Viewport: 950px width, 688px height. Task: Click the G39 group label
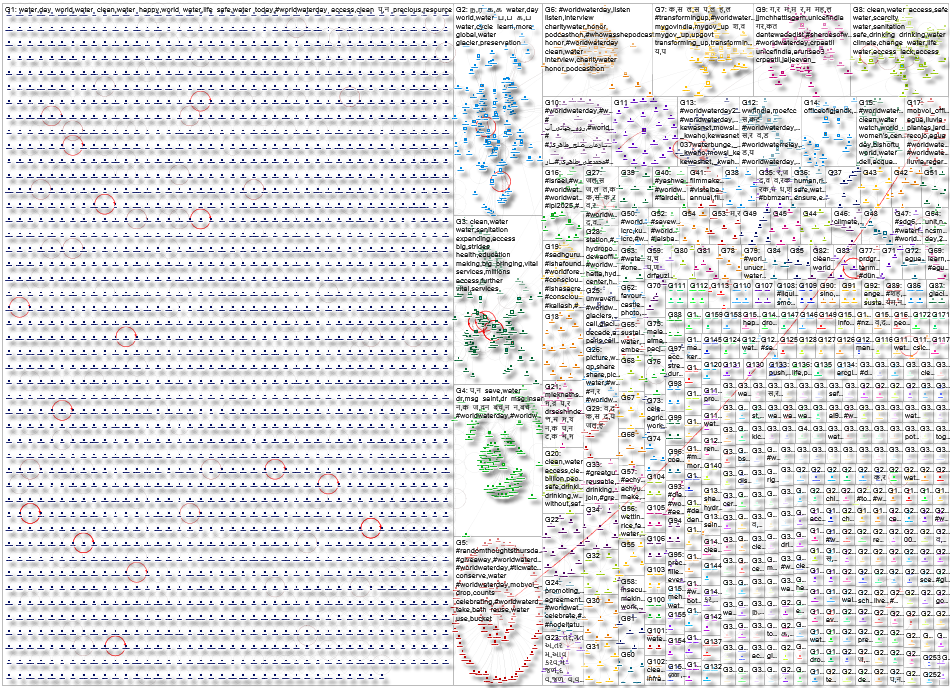point(628,173)
